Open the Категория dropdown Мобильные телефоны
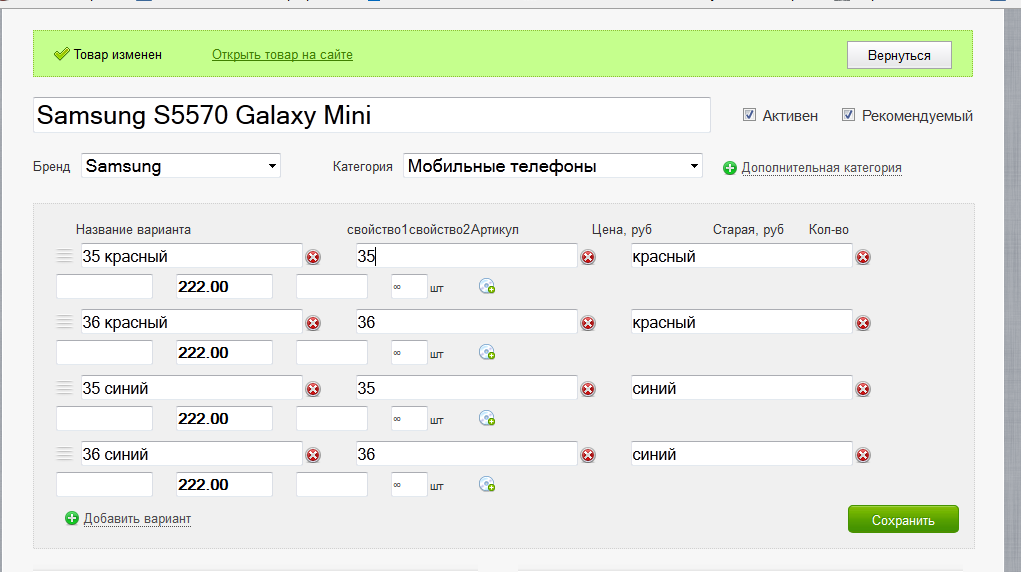This screenshot has width=1021, height=572. click(553, 165)
